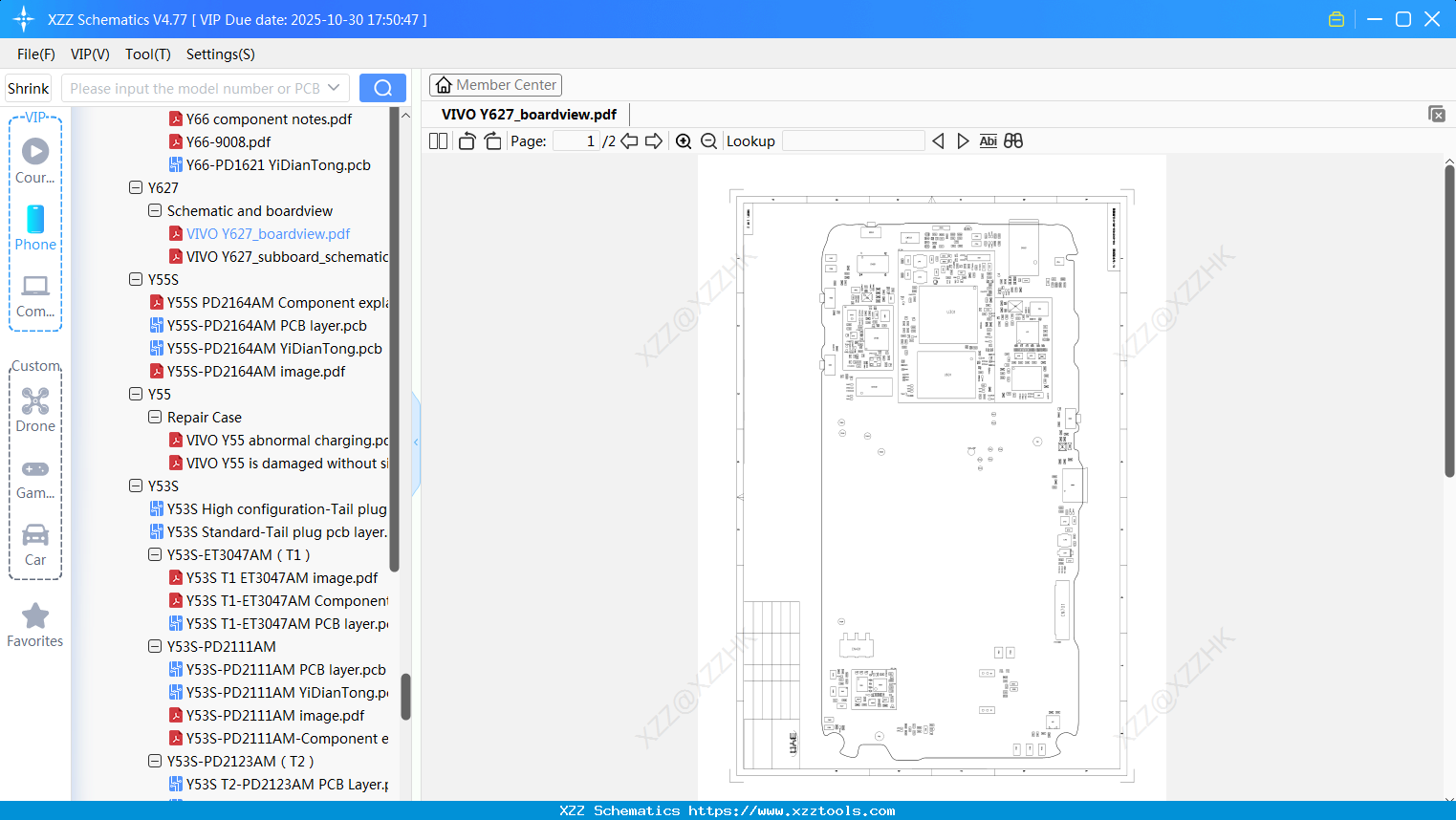Collapse the Y55S tree node
Viewport: 1456px width, 820px height.
click(x=136, y=280)
